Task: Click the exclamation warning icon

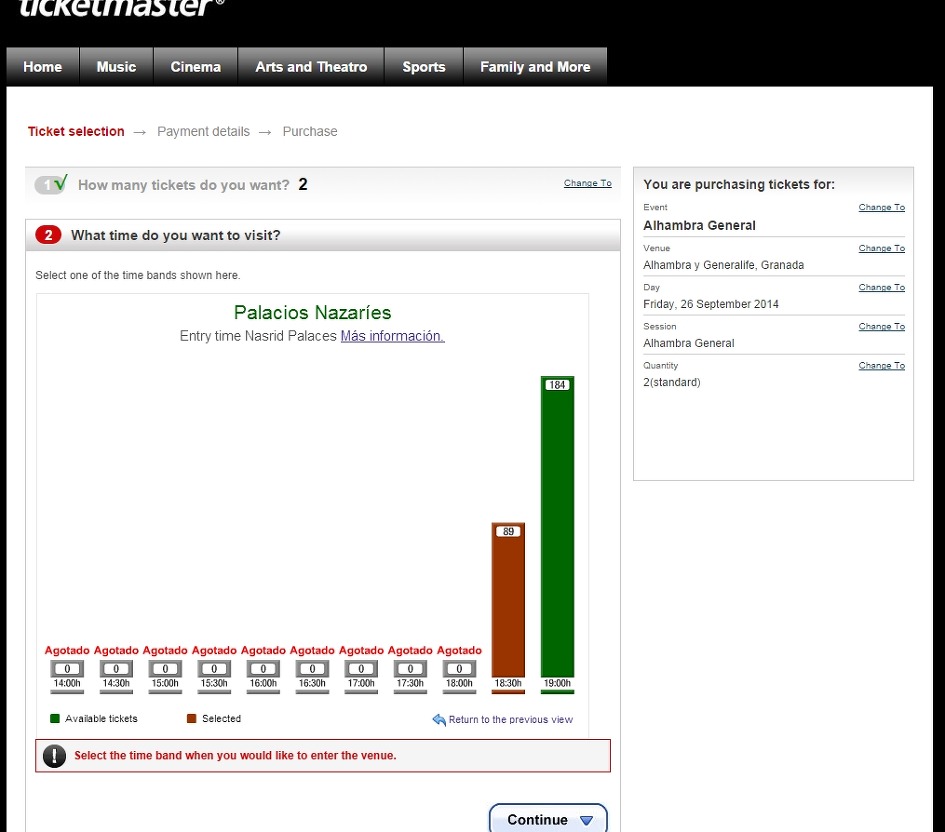Action: pos(54,755)
